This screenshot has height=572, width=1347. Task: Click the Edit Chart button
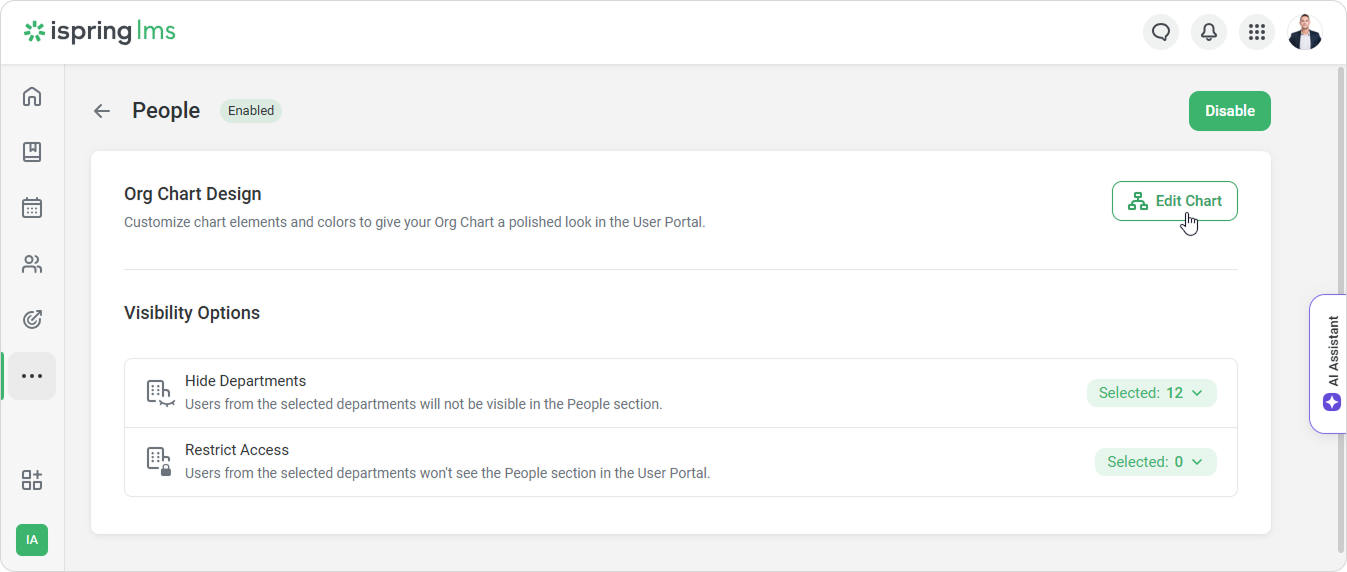[x=1174, y=201]
